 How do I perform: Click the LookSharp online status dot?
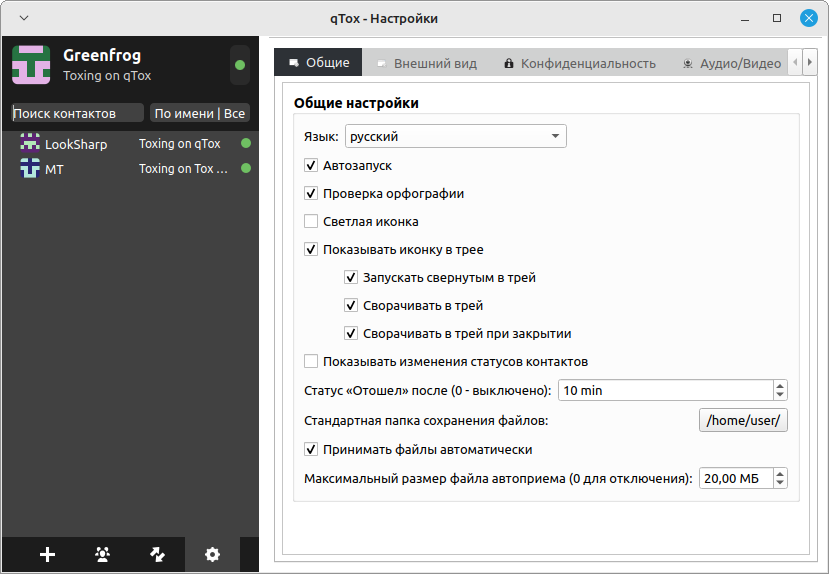[x=246, y=143]
